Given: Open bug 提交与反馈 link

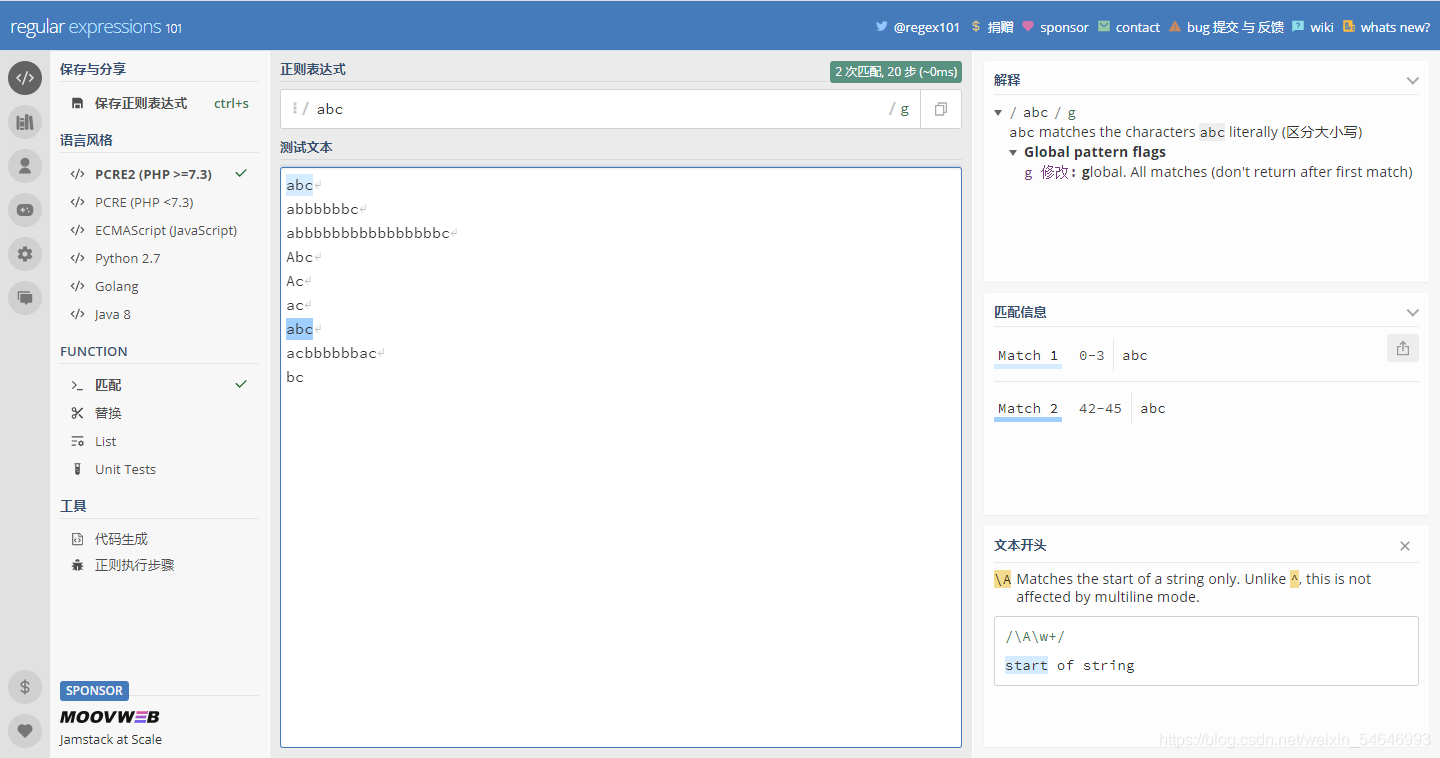Looking at the screenshot, I should coord(1235,27).
